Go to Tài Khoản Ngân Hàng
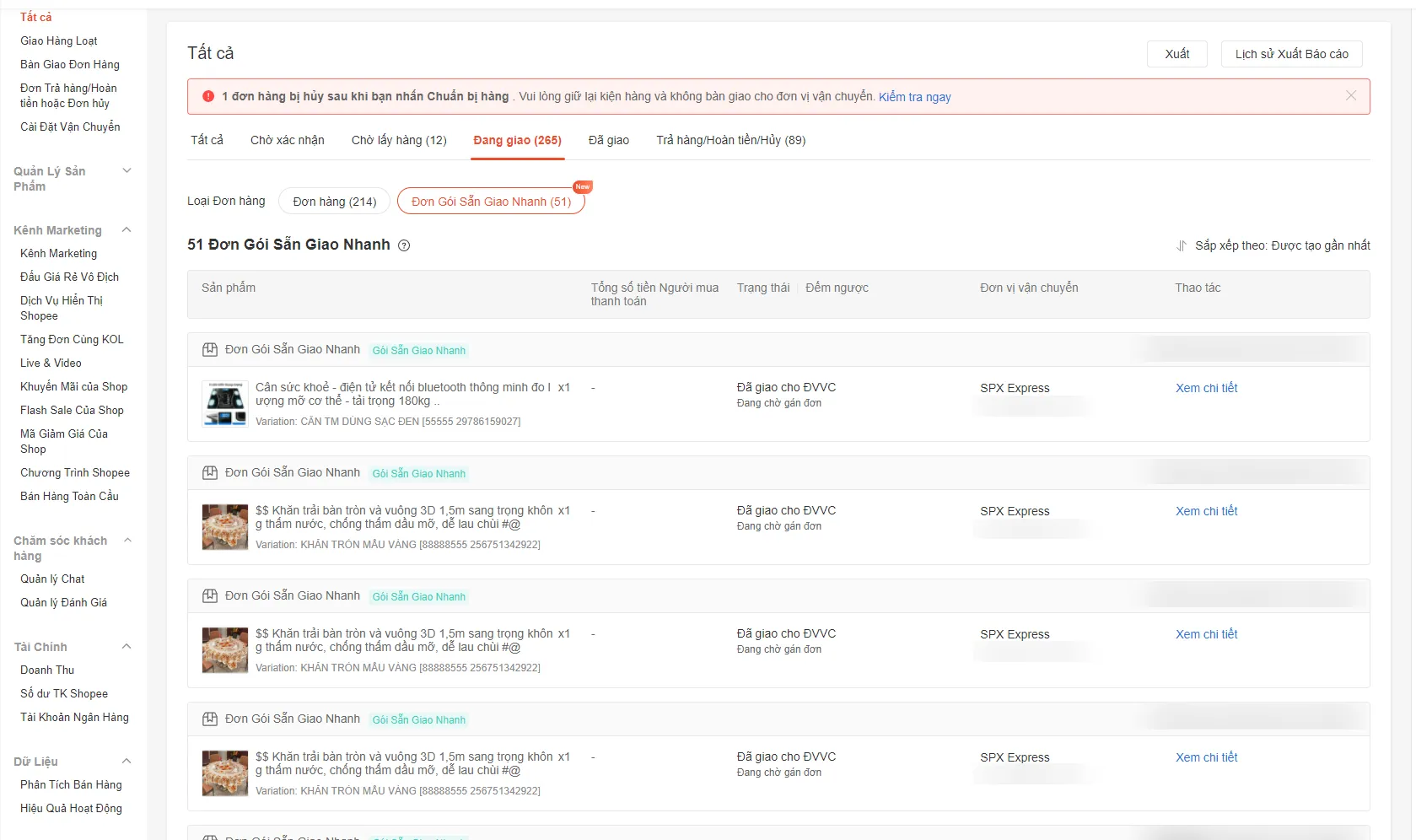Viewport: 1416px width, 840px height. (74, 717)
